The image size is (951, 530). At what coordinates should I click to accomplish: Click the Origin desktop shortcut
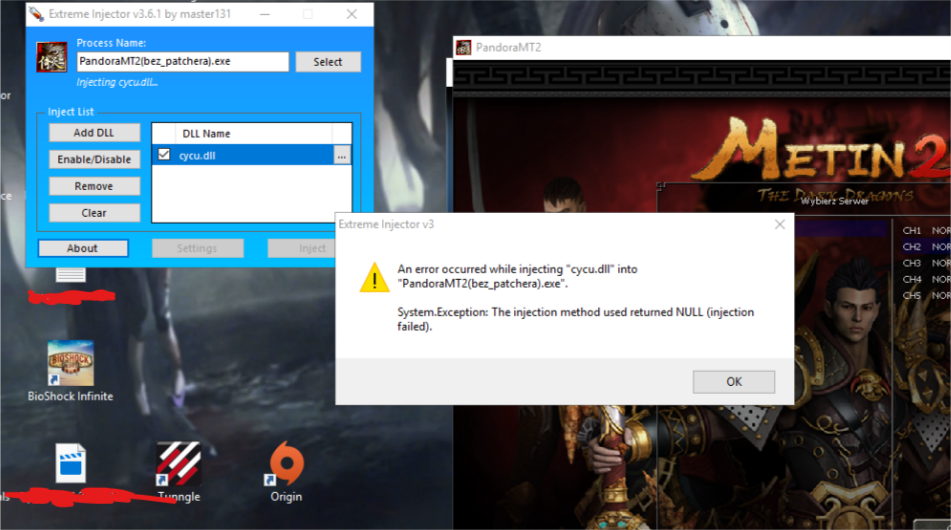[286, 472]
